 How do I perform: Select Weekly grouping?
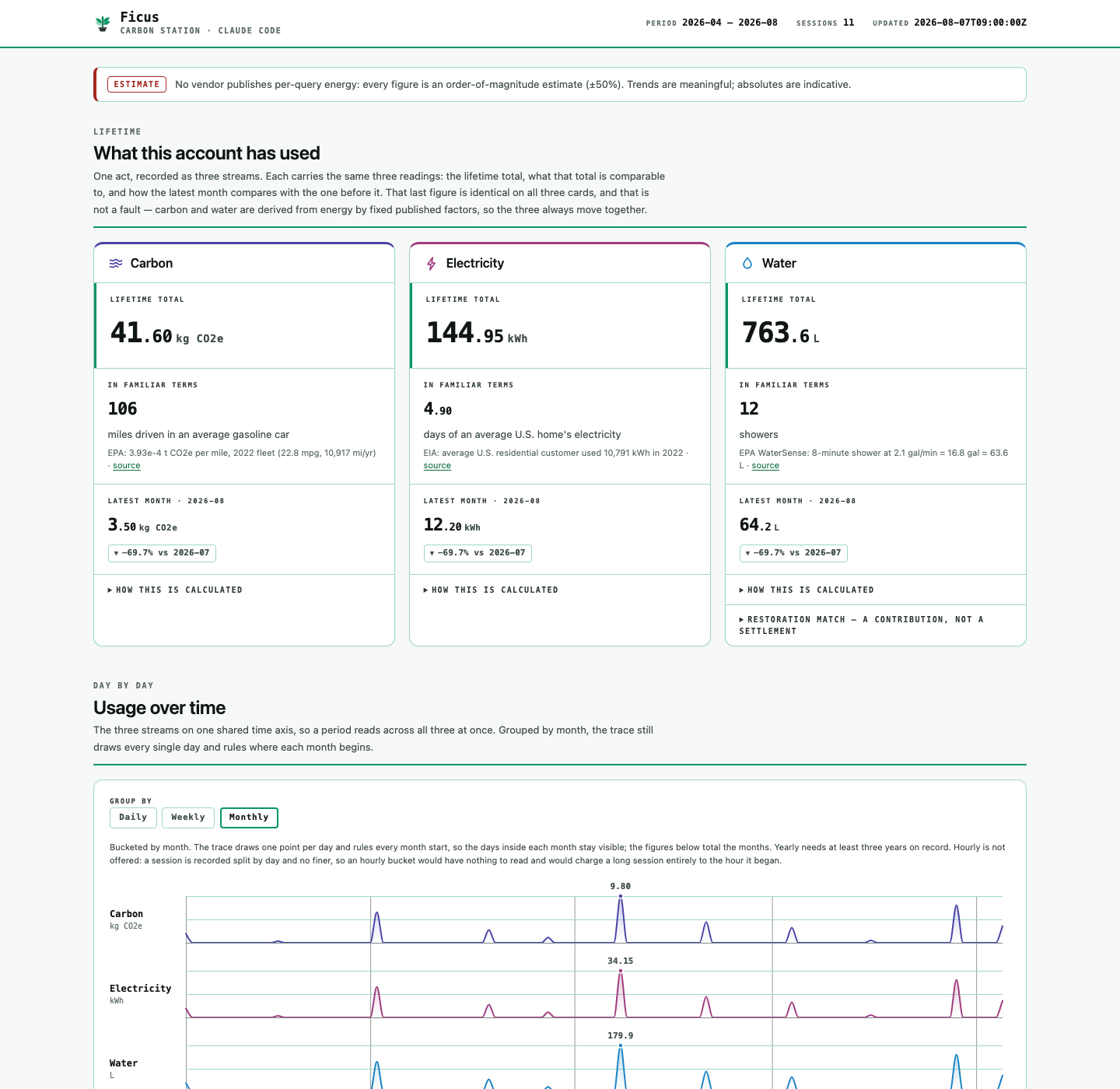tap(188, 818)
